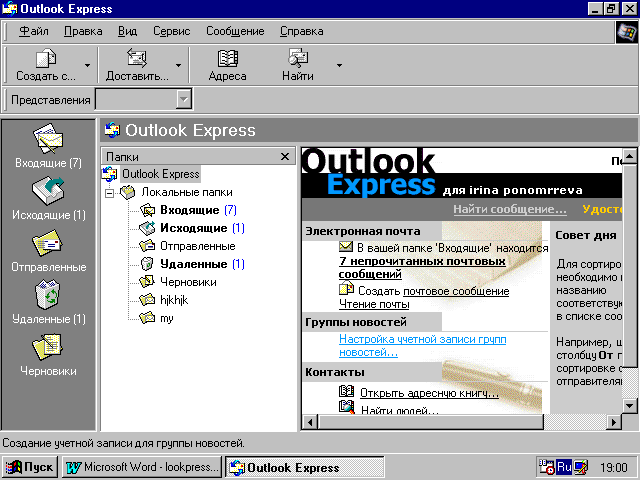Open the Входящие (7) shortcut in the Outlook bar
The height and width of the screenshot is (480, 640).
pyautogui.click(x=48, y=146)
